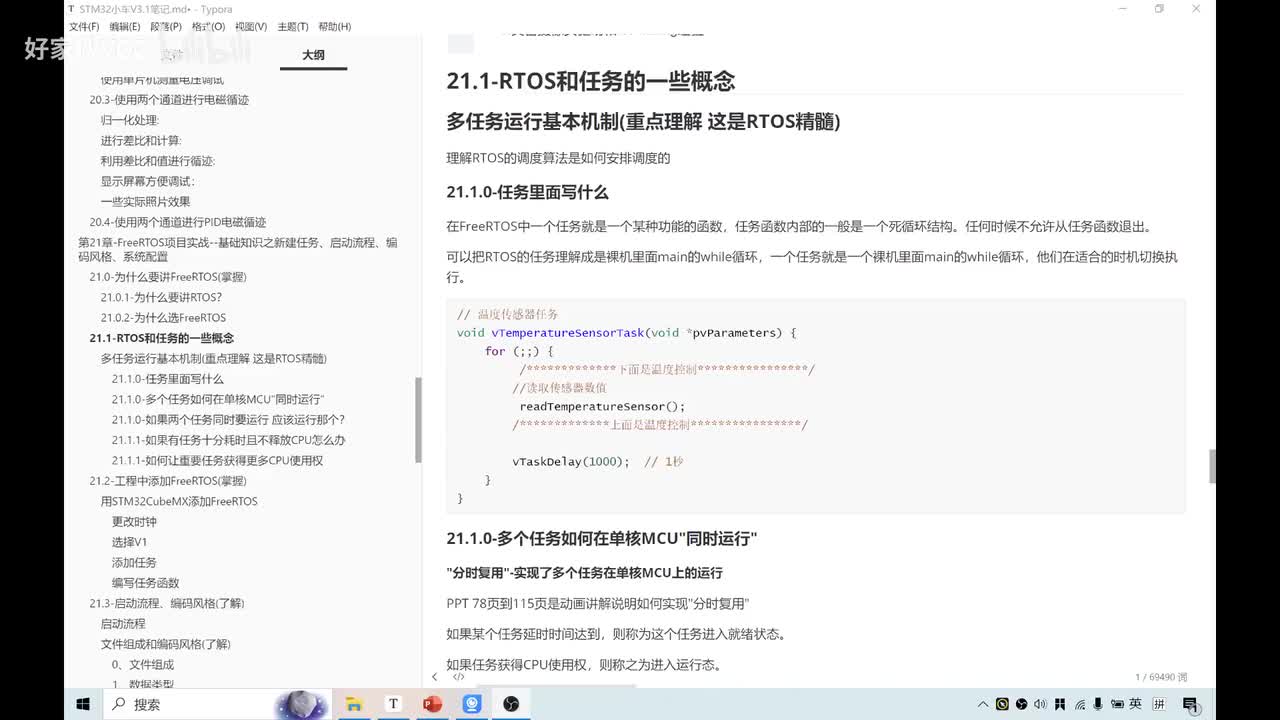Jump to 21.2-工程中添加FreeRTOS(掌握)
1280x720 pixels.
[167, 481]
